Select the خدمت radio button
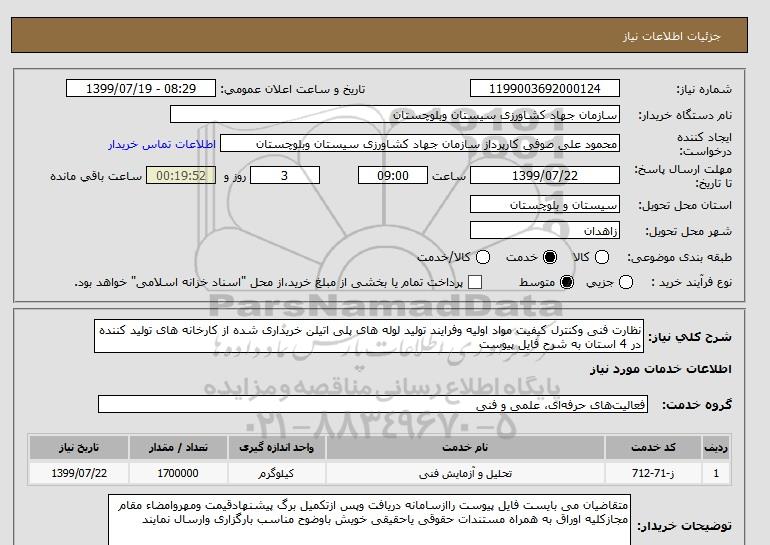Screen dimensions: 770x545 pyautogui.click(x=550, y=257)
